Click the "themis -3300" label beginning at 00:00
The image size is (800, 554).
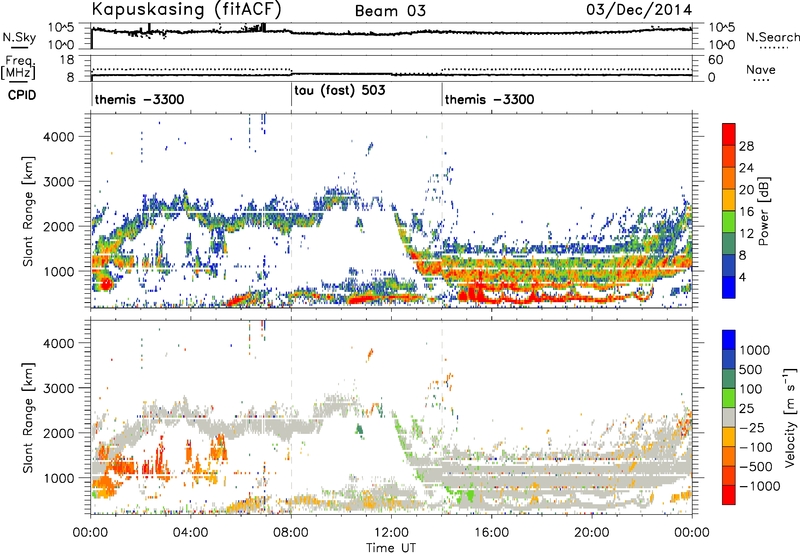[139, 99]
